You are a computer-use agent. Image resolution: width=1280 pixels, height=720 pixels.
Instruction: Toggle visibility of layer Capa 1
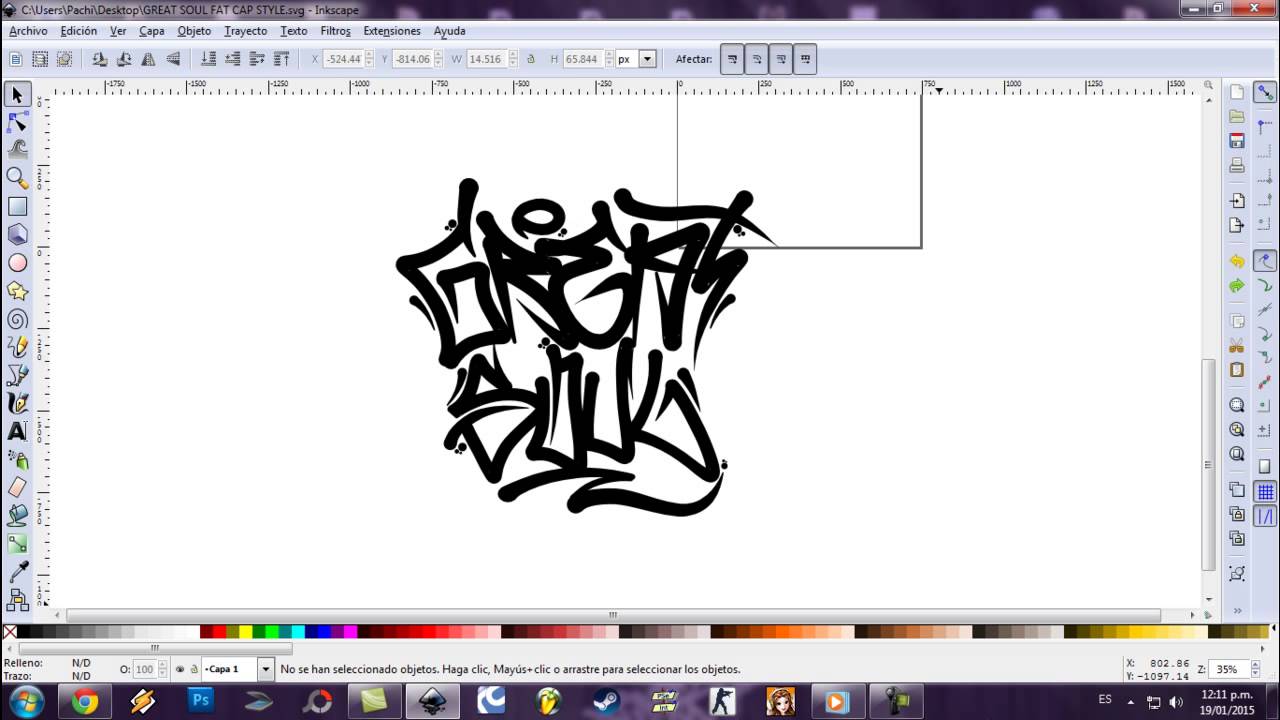[180, 669]
